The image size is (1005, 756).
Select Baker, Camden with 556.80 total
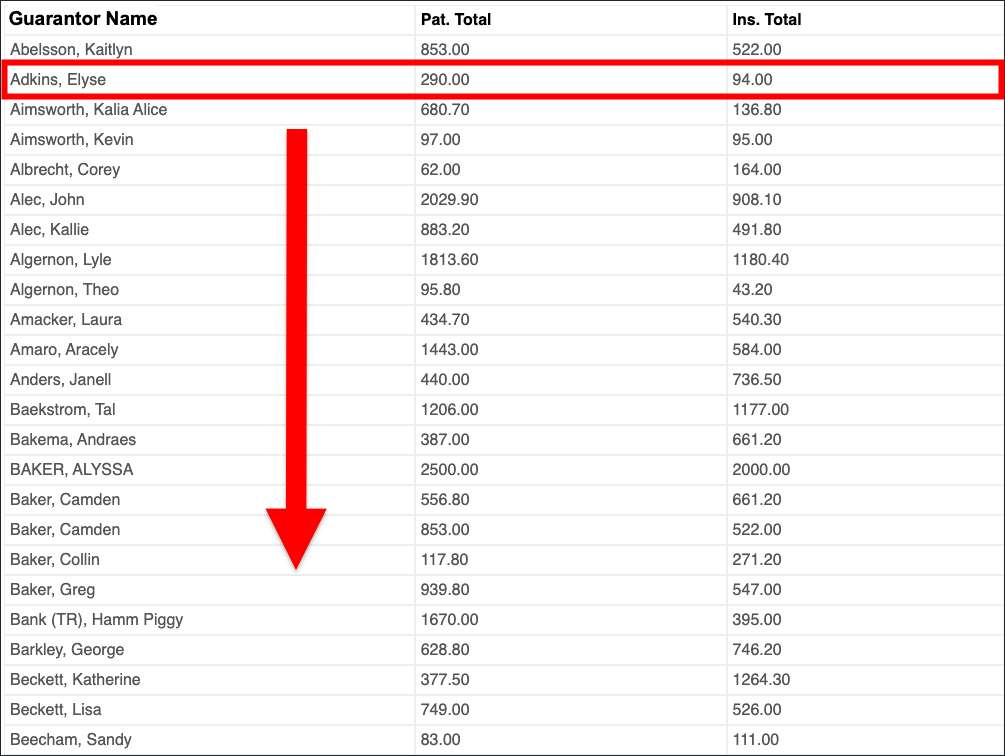(65, 500)
